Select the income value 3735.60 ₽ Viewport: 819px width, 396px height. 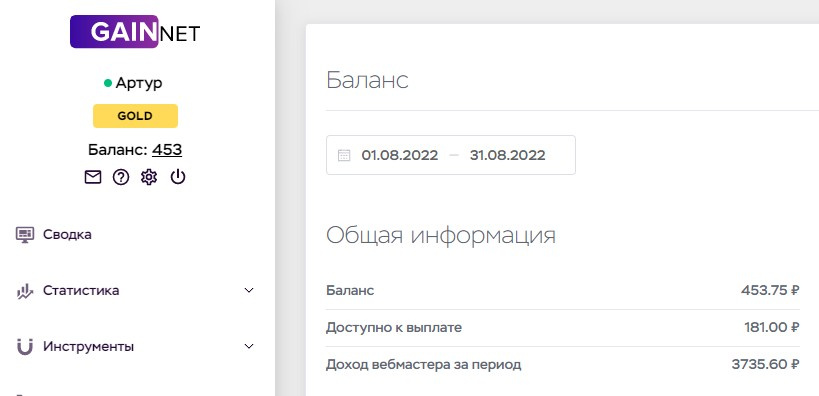766,365
